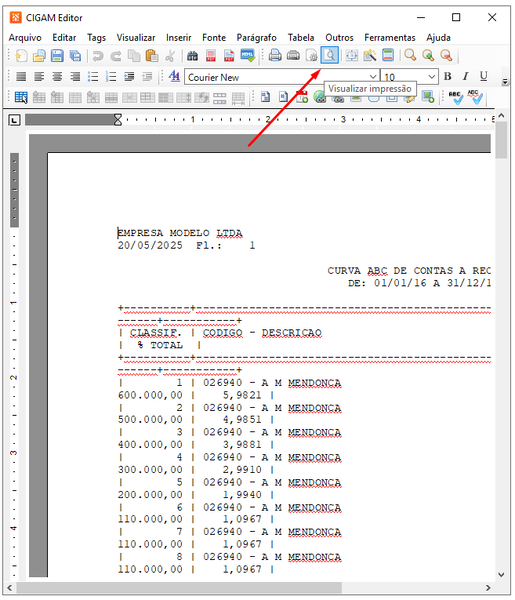Screen dimensions: 515x600
Task: Toggle bold formatting
Action: 448,76
